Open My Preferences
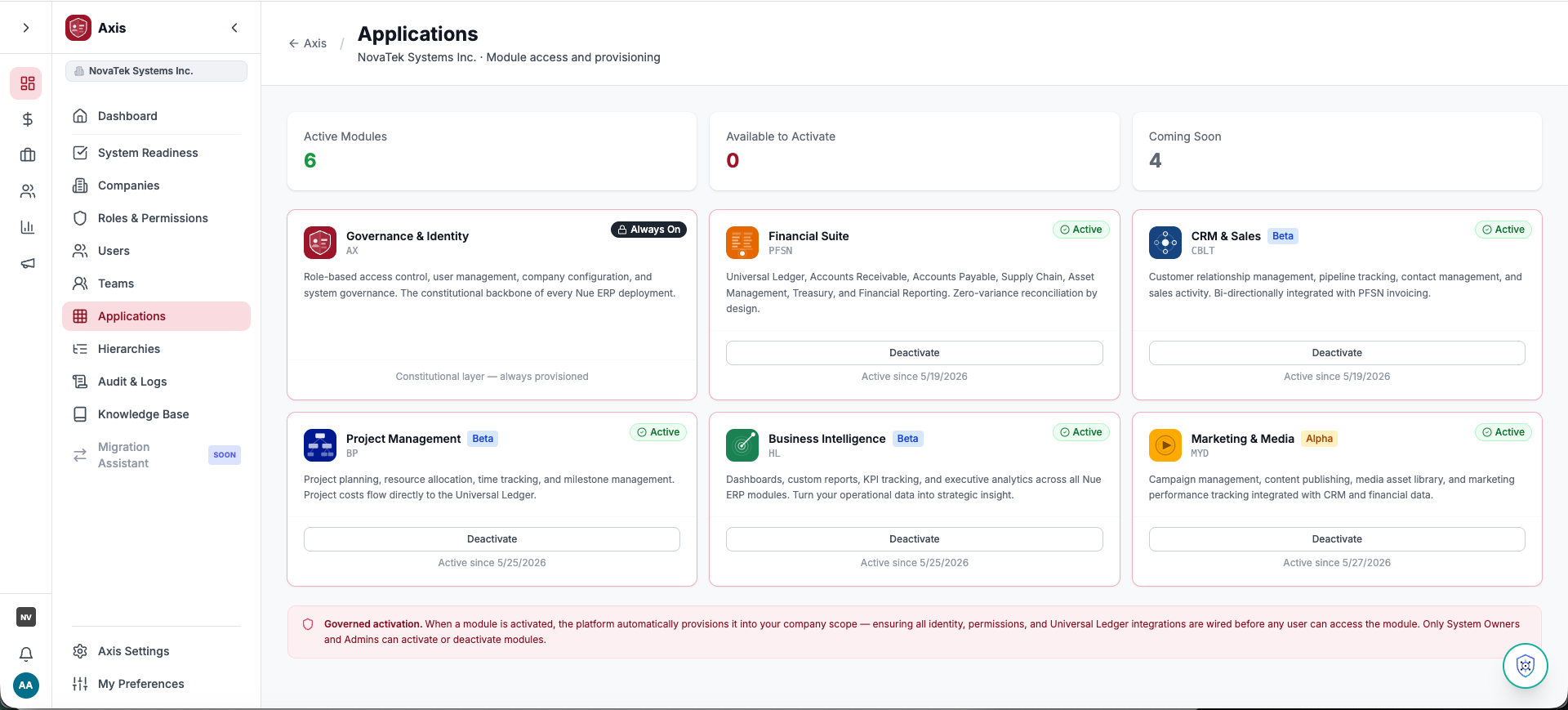Image resolution: width=1568 pixels, height=710 pixels. click(x=156, y=684)
